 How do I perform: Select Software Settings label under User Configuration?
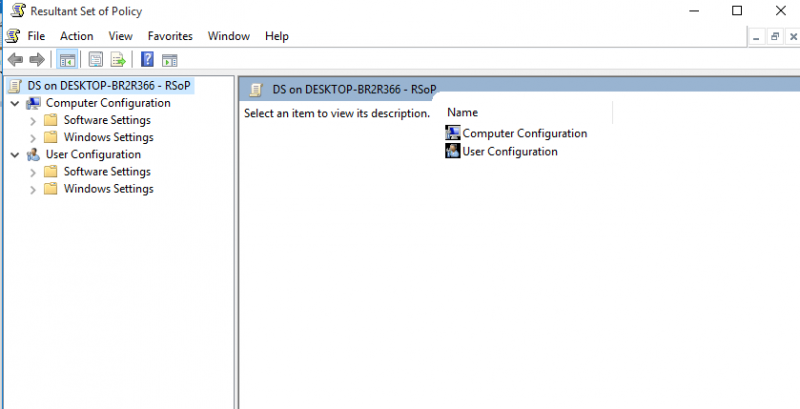pyautogui.click(x=107, y=171)
